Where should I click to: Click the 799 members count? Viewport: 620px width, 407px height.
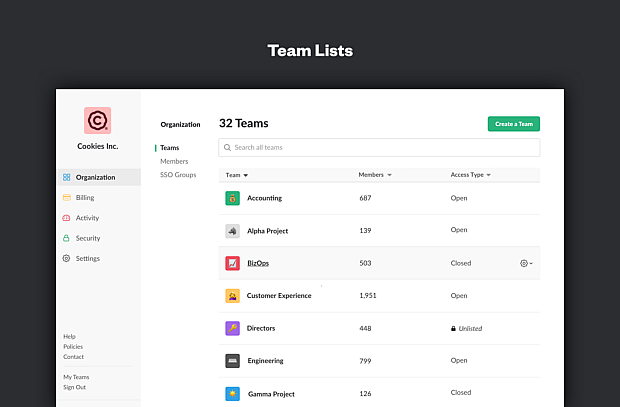pyautogui.click(x=365, y=361)
